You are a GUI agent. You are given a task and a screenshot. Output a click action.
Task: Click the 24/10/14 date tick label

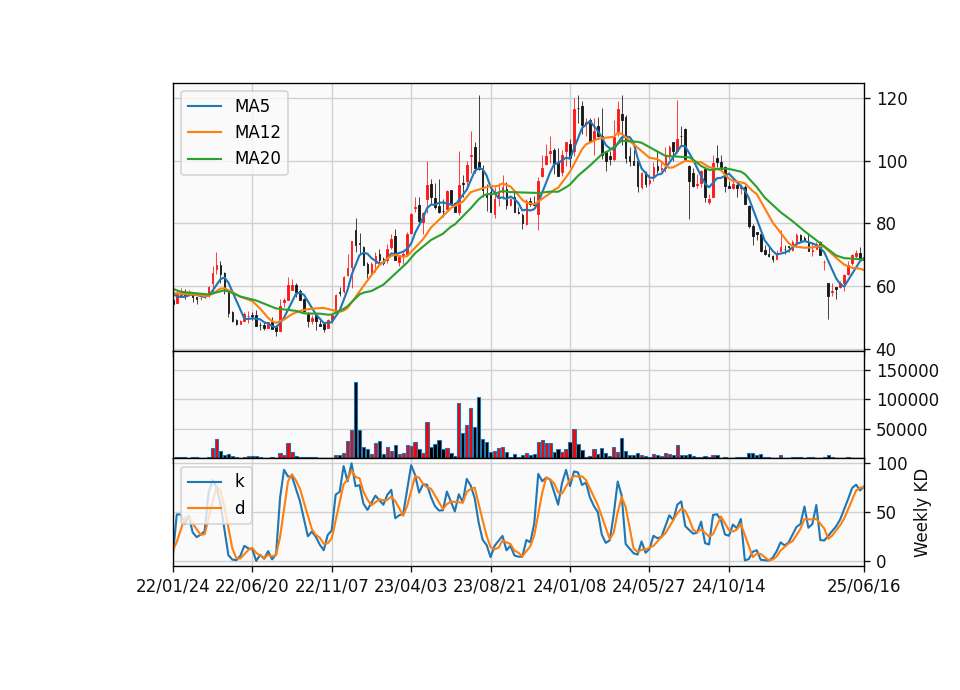(729, 587)
